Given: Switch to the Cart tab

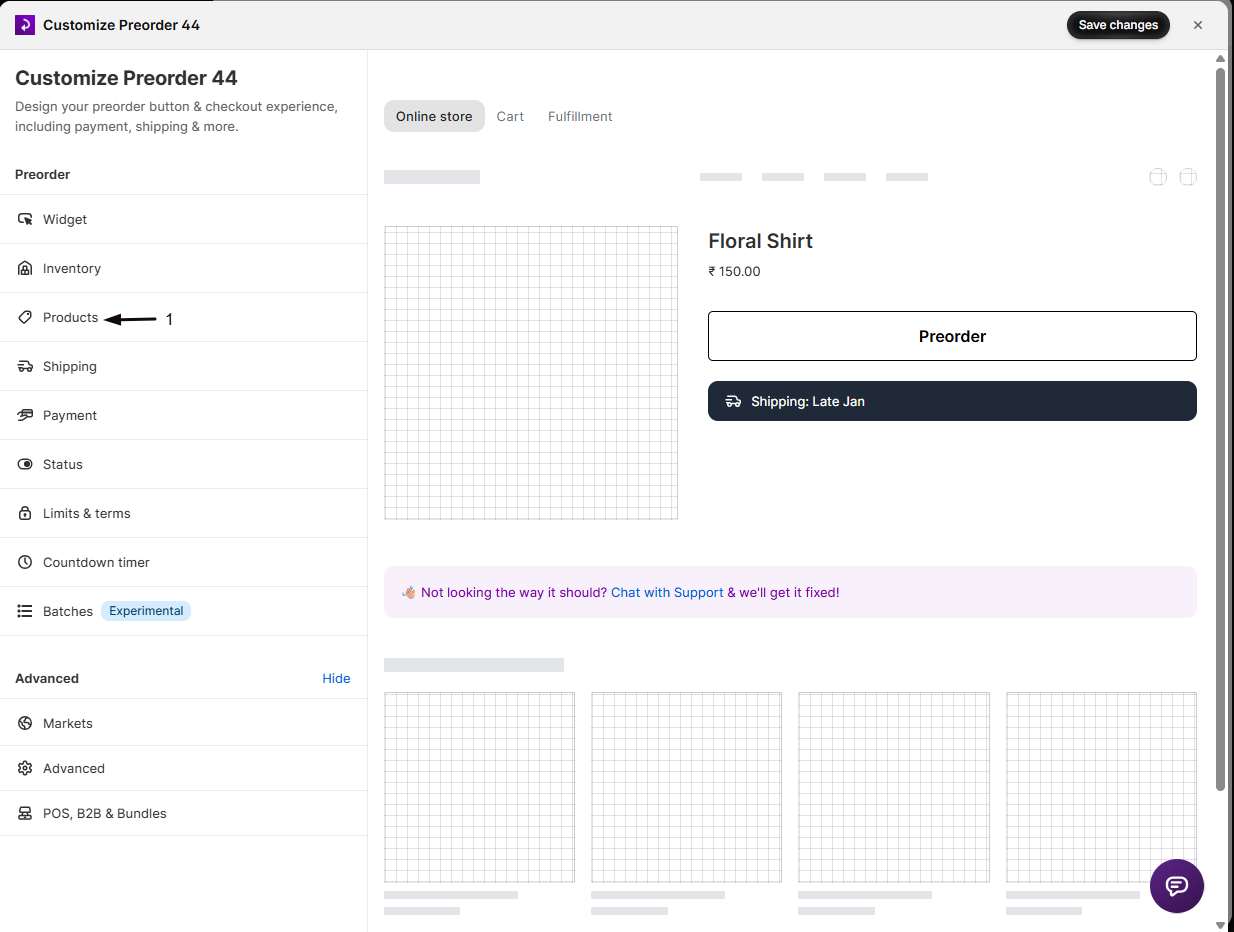Looking at the screenshot, I should pyautogui.click(x=510, y=116).
